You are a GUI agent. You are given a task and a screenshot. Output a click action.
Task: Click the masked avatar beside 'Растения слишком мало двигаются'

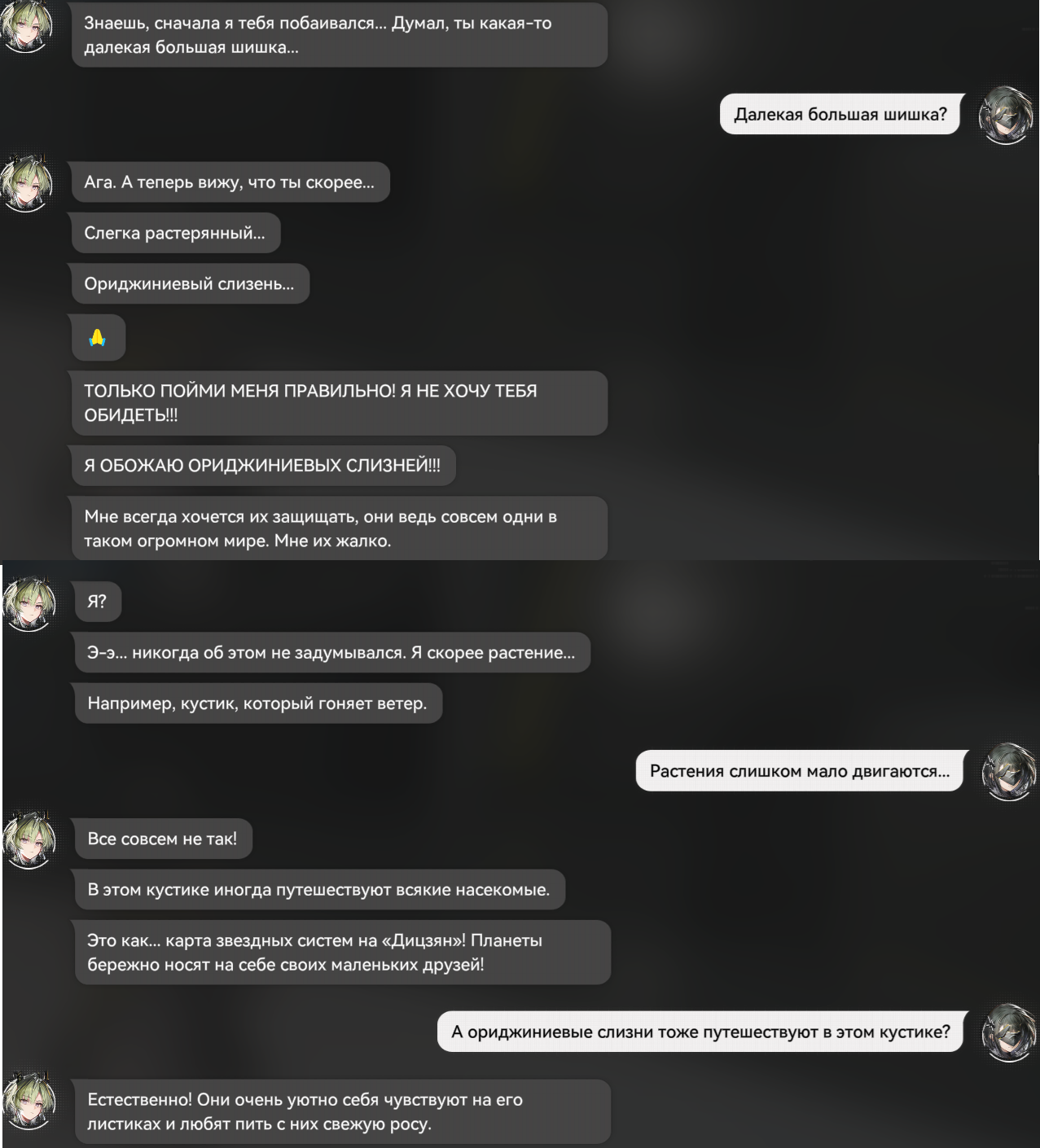tap(1008, 772)
